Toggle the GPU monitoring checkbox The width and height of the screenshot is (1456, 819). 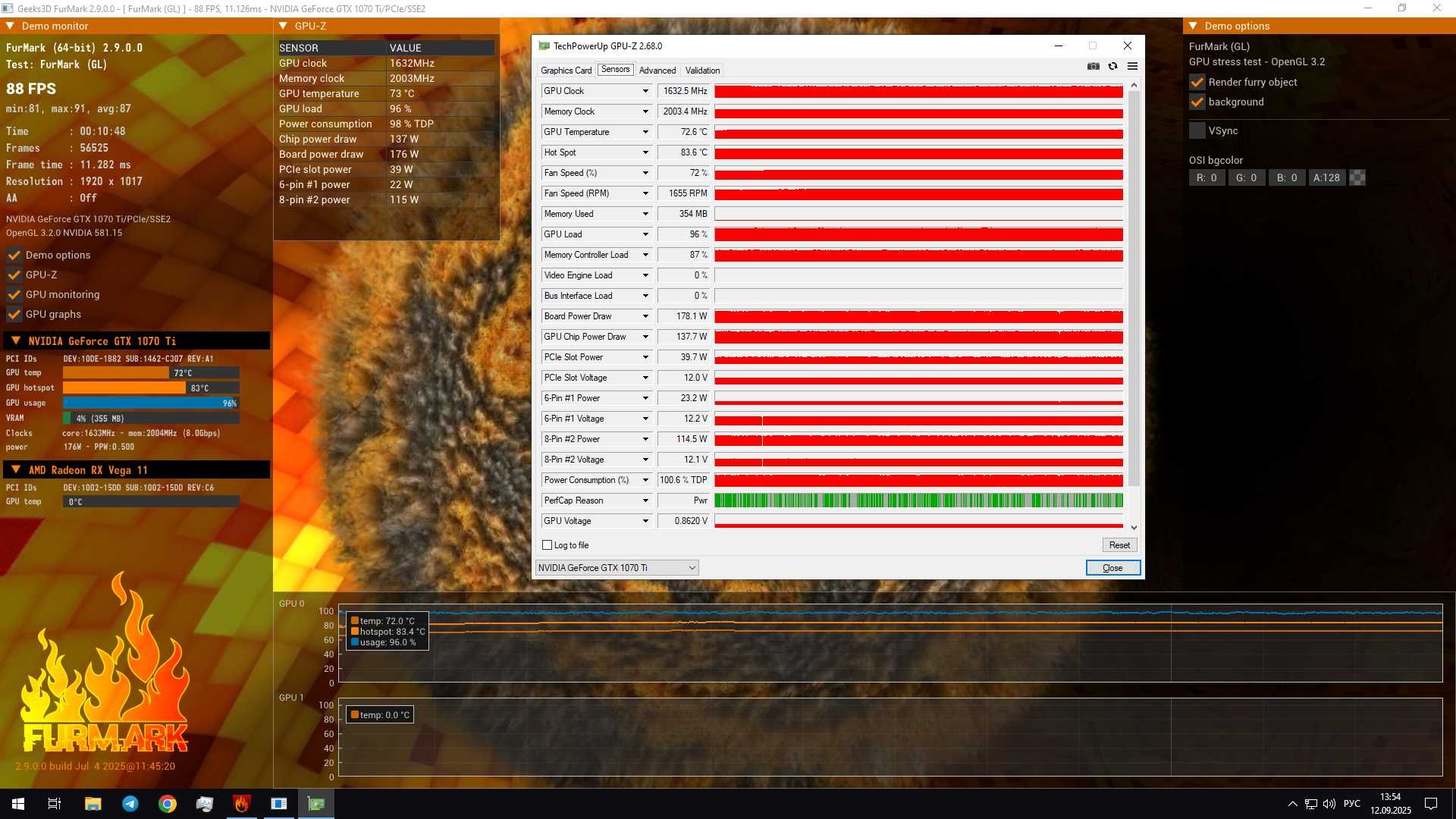pyautogui.click(x=14, y=294)
